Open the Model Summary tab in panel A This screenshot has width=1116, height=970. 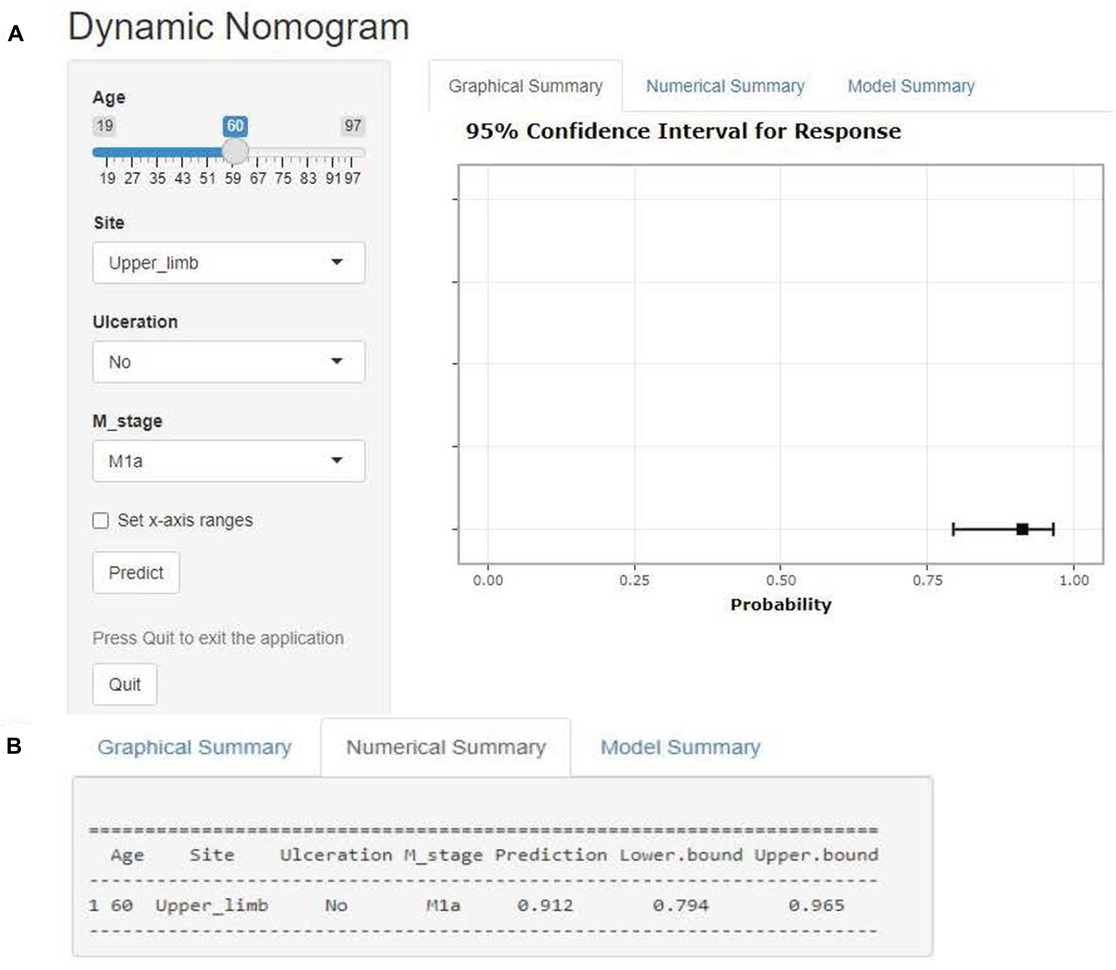[x=910, y=86]
